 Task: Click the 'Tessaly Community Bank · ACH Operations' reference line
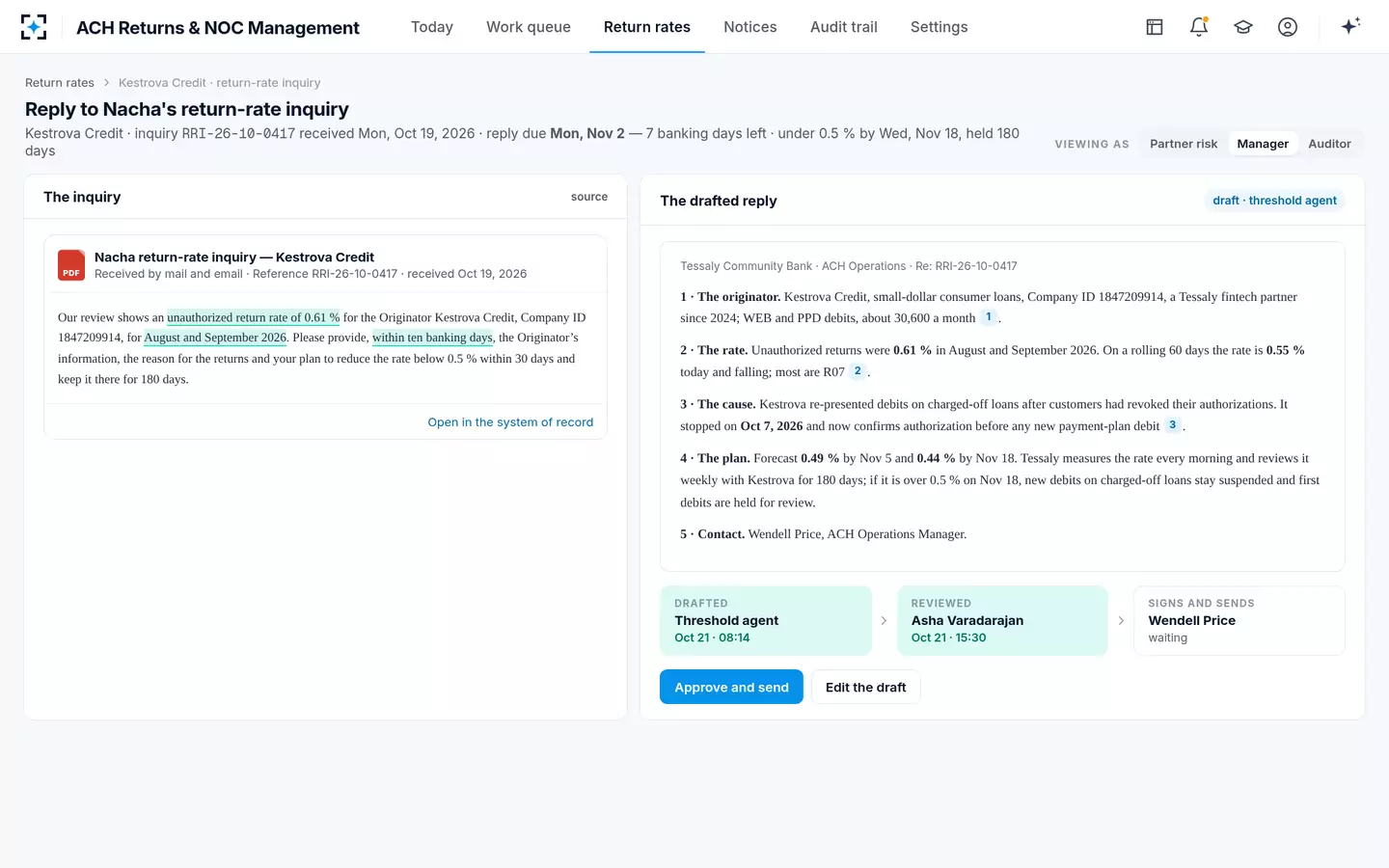(x=849, y=266)
